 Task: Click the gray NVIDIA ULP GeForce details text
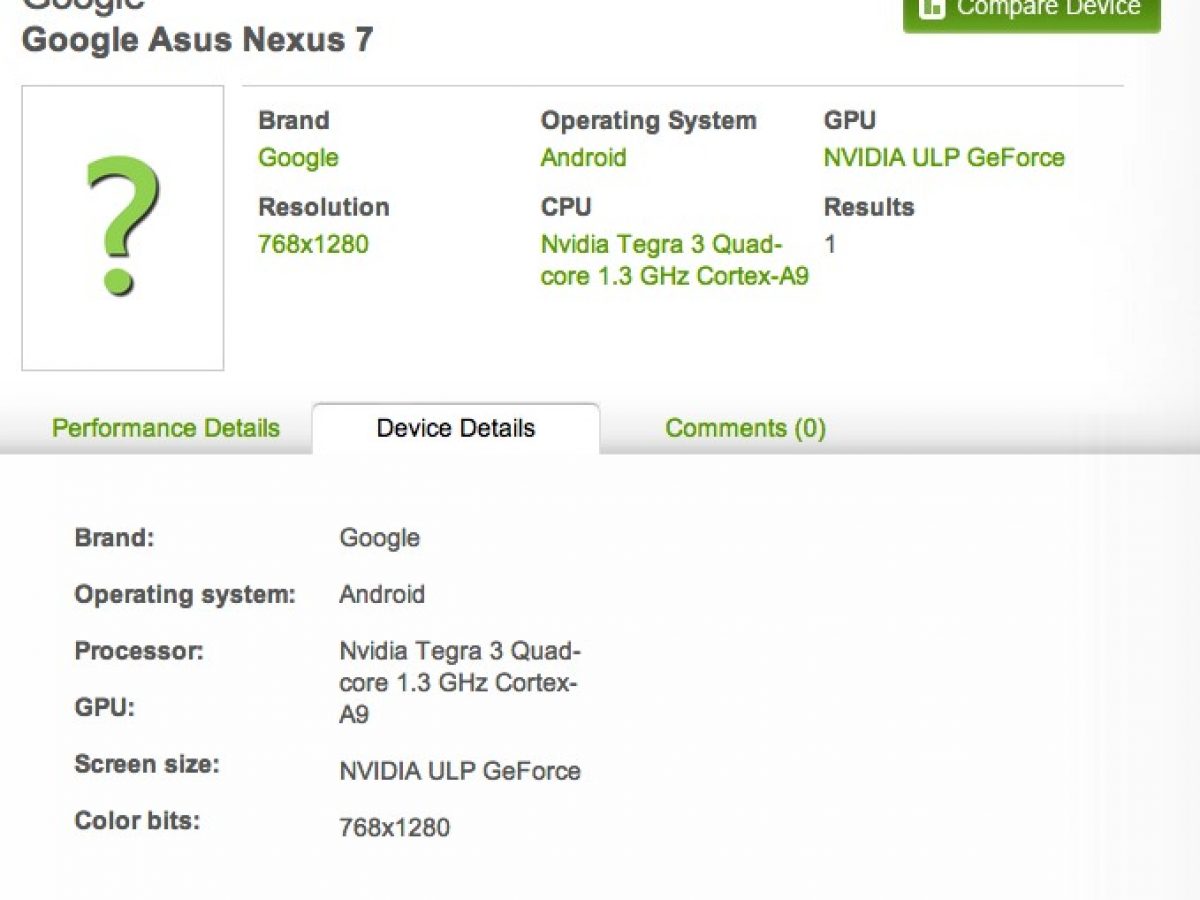tap(459, 771)
